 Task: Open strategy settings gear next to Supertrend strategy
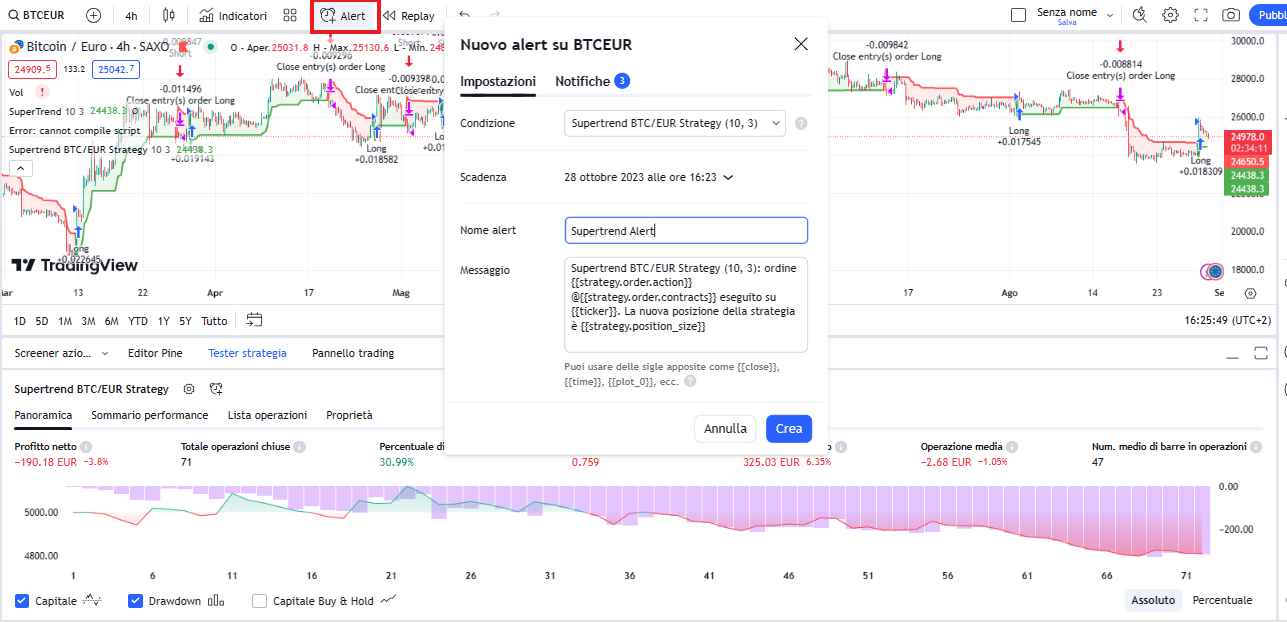click(188, 390)
